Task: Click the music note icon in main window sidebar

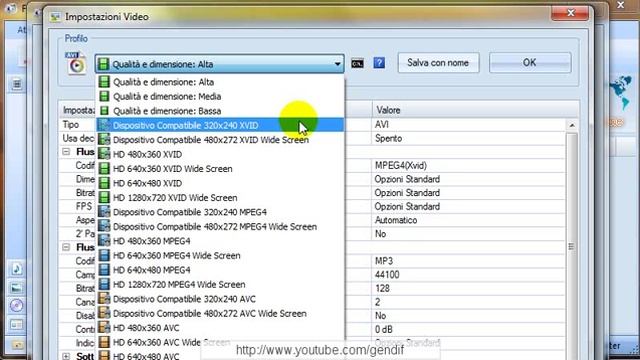Action: pyautogui.click(x=16, y=269)
